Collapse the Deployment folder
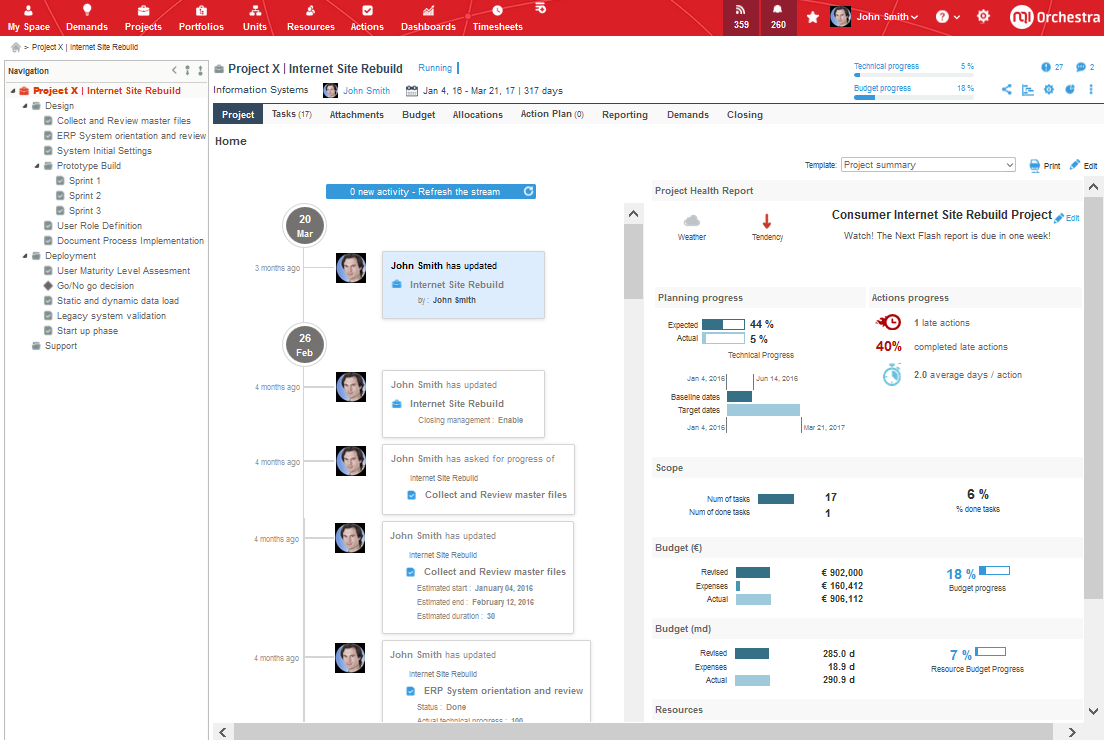The height and width of the screenshot is (740, 1104). 25,256
